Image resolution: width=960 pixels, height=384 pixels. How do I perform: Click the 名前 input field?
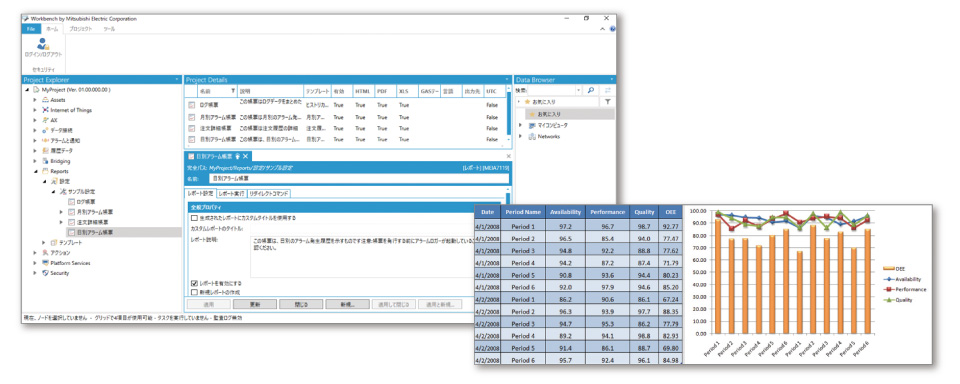point(358,178)
